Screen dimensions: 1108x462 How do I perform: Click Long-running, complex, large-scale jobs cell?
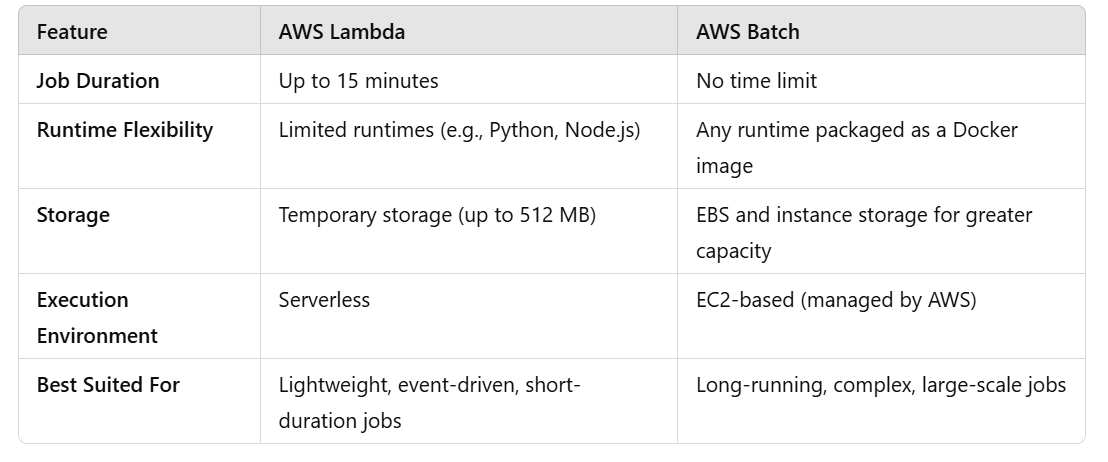pos(880,385)
